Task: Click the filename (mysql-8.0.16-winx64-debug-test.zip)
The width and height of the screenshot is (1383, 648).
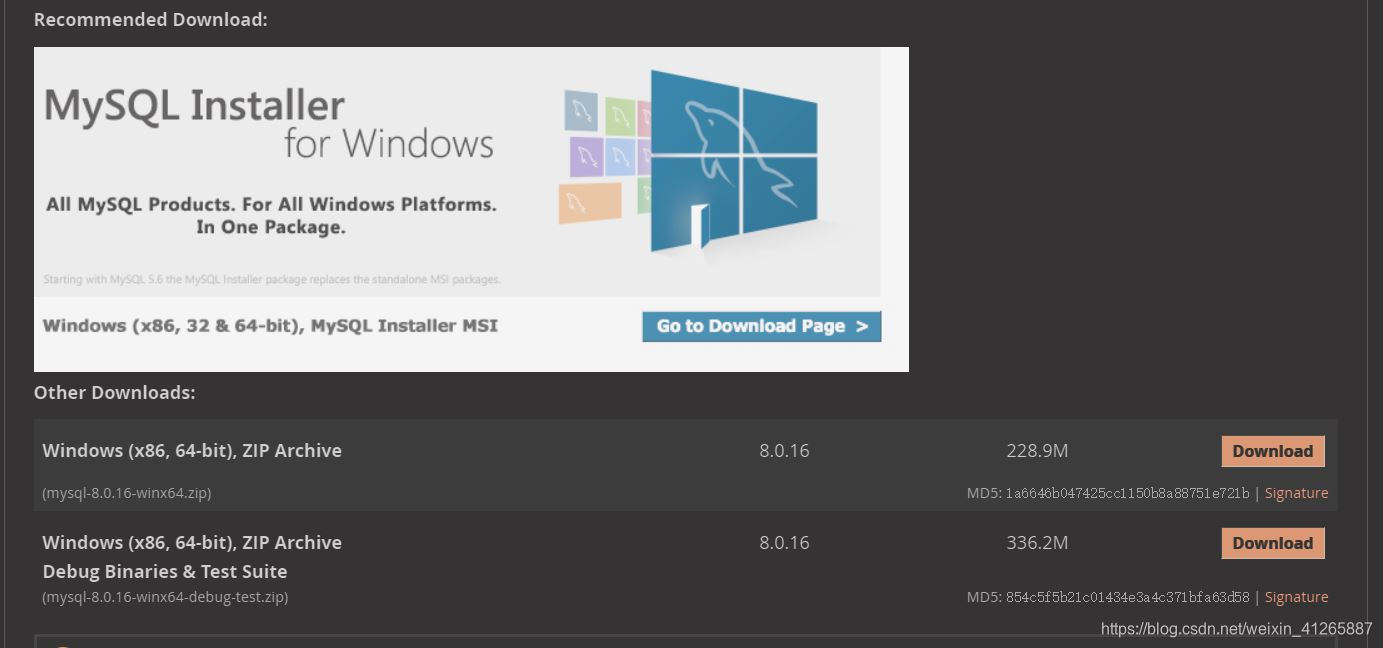Action: click(x=165, y=597)
